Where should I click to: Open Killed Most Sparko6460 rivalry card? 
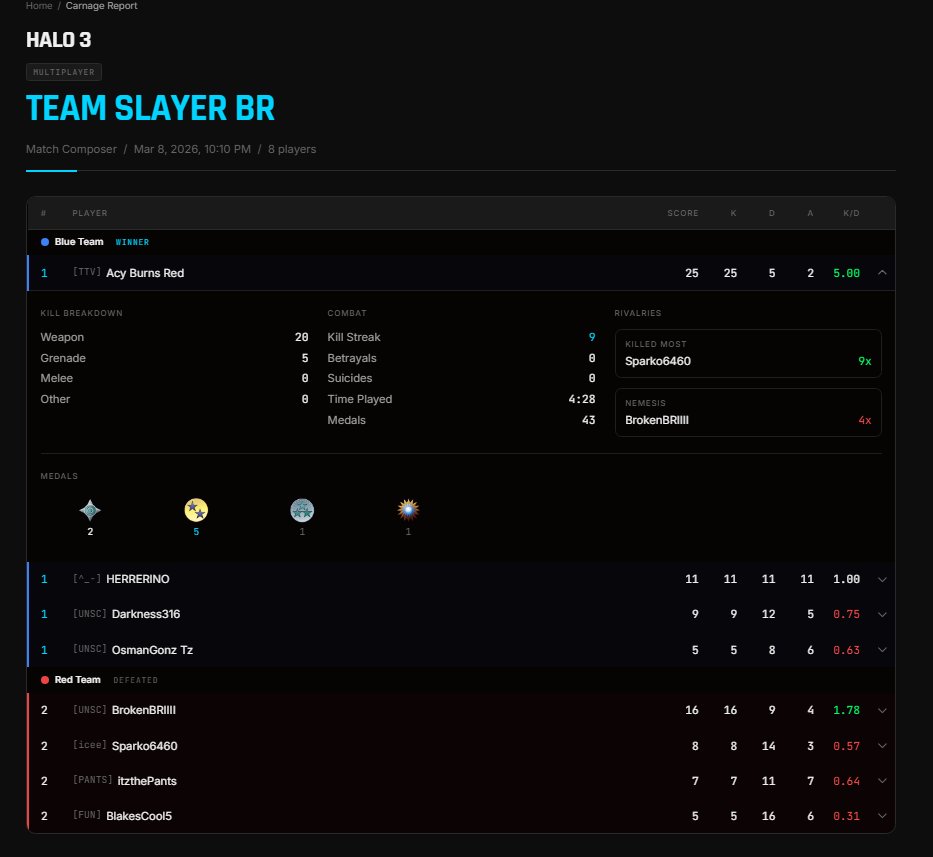click(x=748, y=354)
